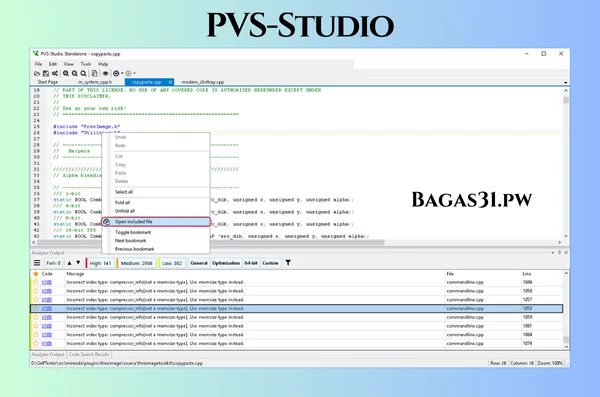Viewport: 600px width, 397px height.
Task: Open the Tools menu
Action: [x=86, y=64]
